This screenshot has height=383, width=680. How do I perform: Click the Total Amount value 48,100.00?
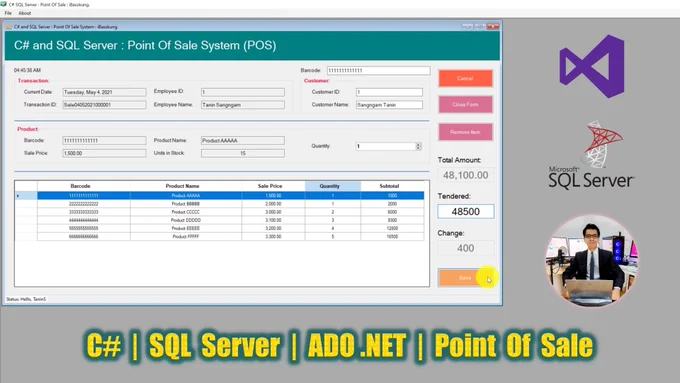pyautogui.click(x=465, y=175)
